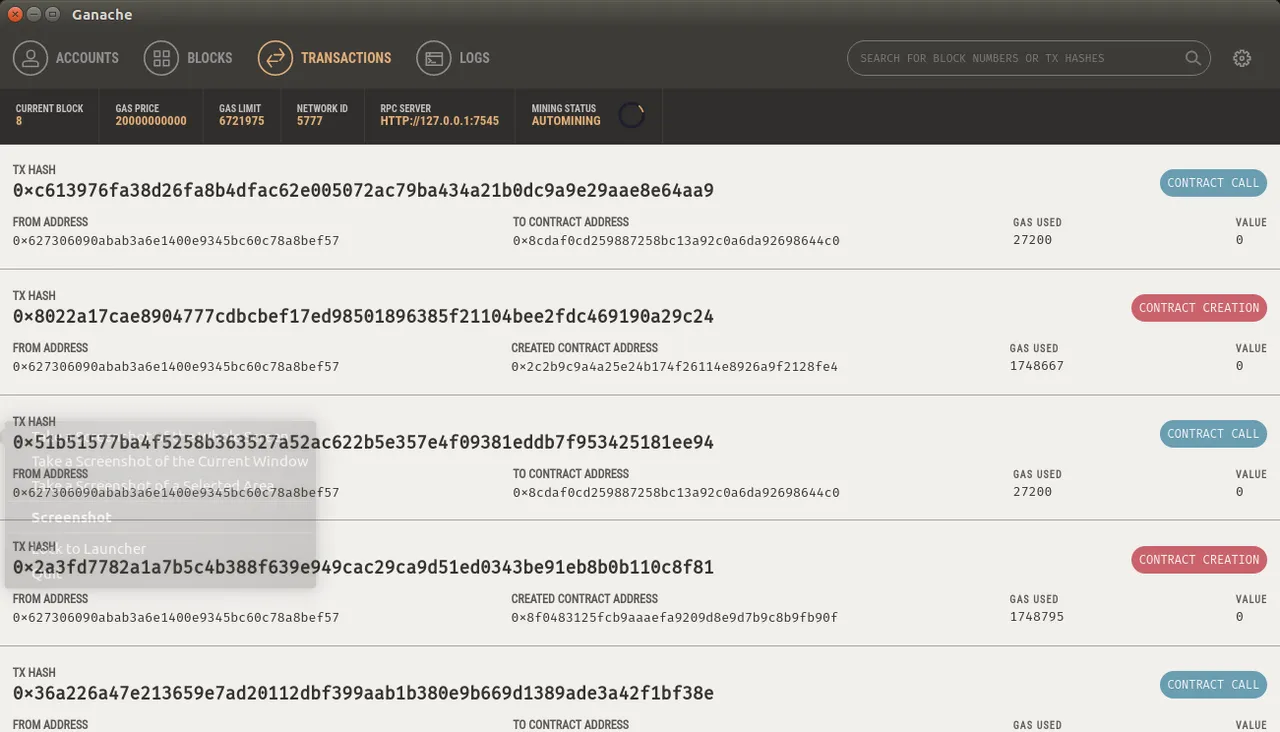1280x732 pixels.
Task: Click Contract Call badge of 0x51b51577 transaction
Action: coord(1213,434)
